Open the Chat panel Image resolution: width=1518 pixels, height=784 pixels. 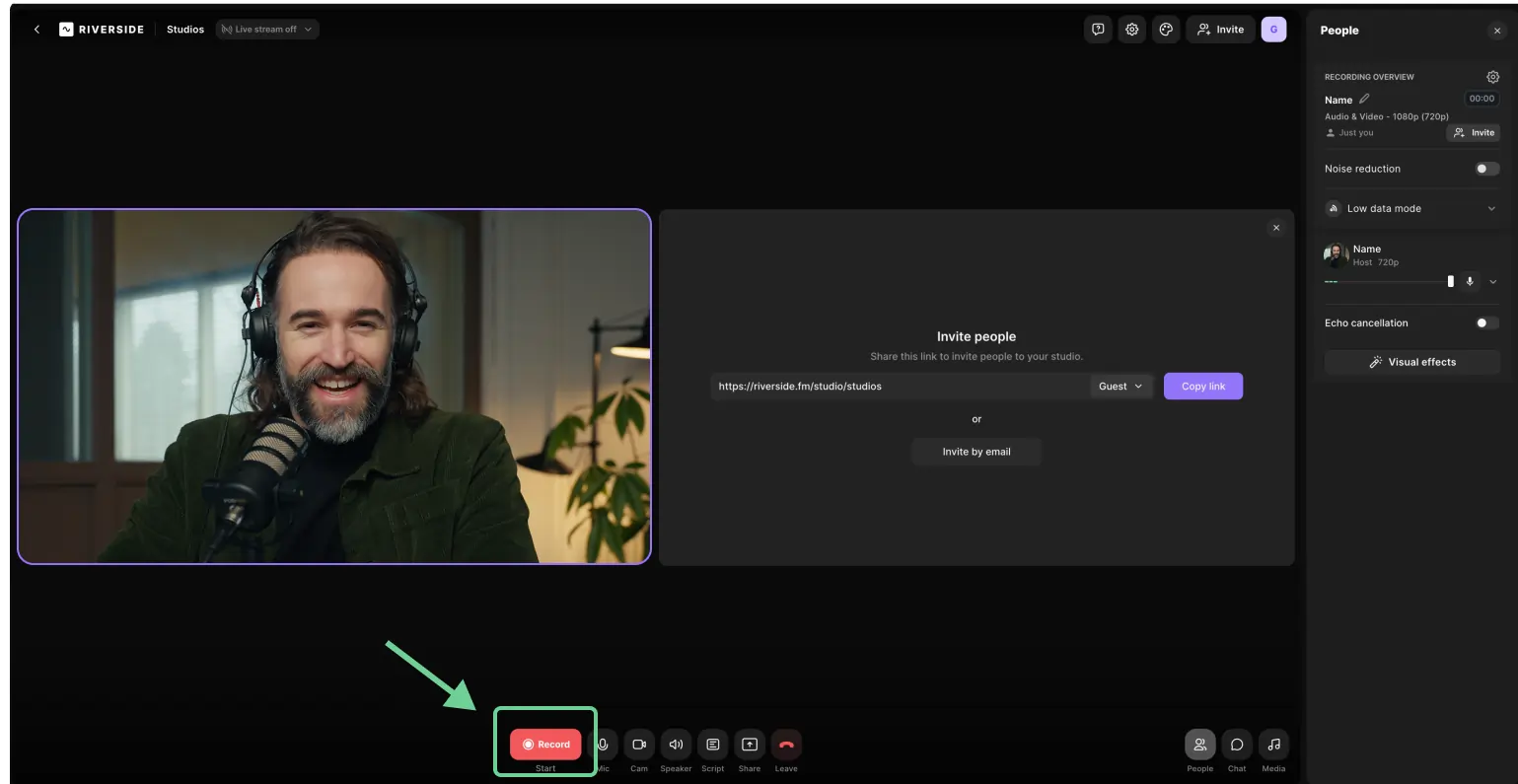point(1237,745)
